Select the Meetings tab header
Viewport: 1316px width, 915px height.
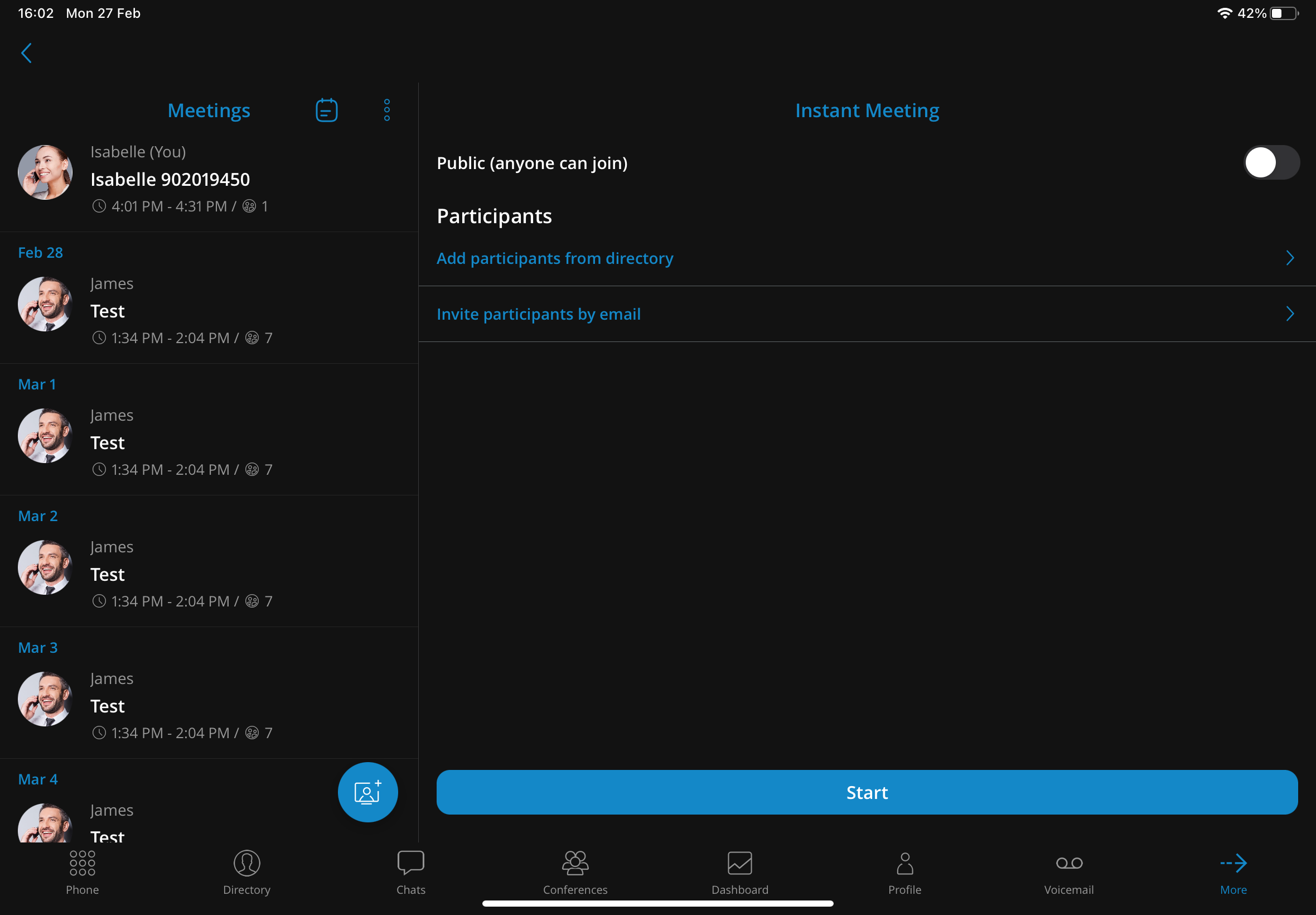(x=209, y=110)
